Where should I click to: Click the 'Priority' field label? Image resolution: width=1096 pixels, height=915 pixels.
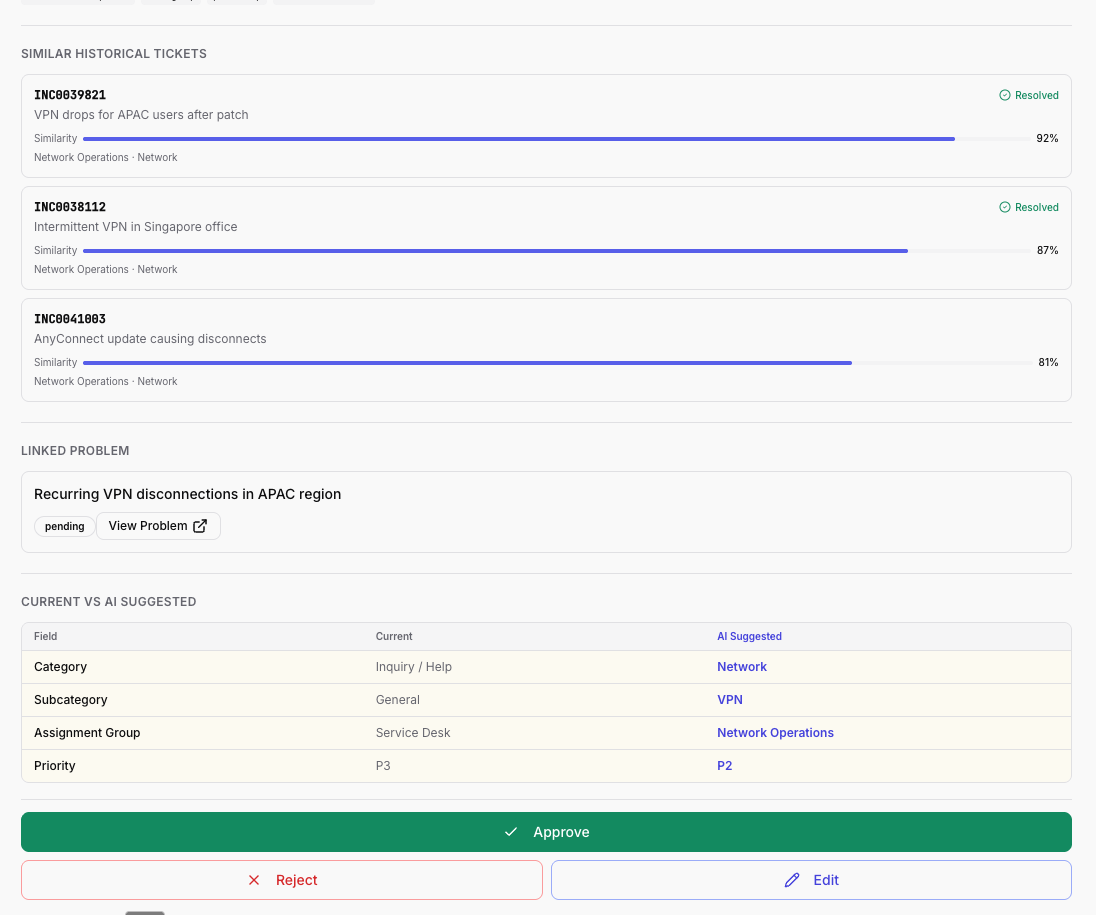[55, 765]
